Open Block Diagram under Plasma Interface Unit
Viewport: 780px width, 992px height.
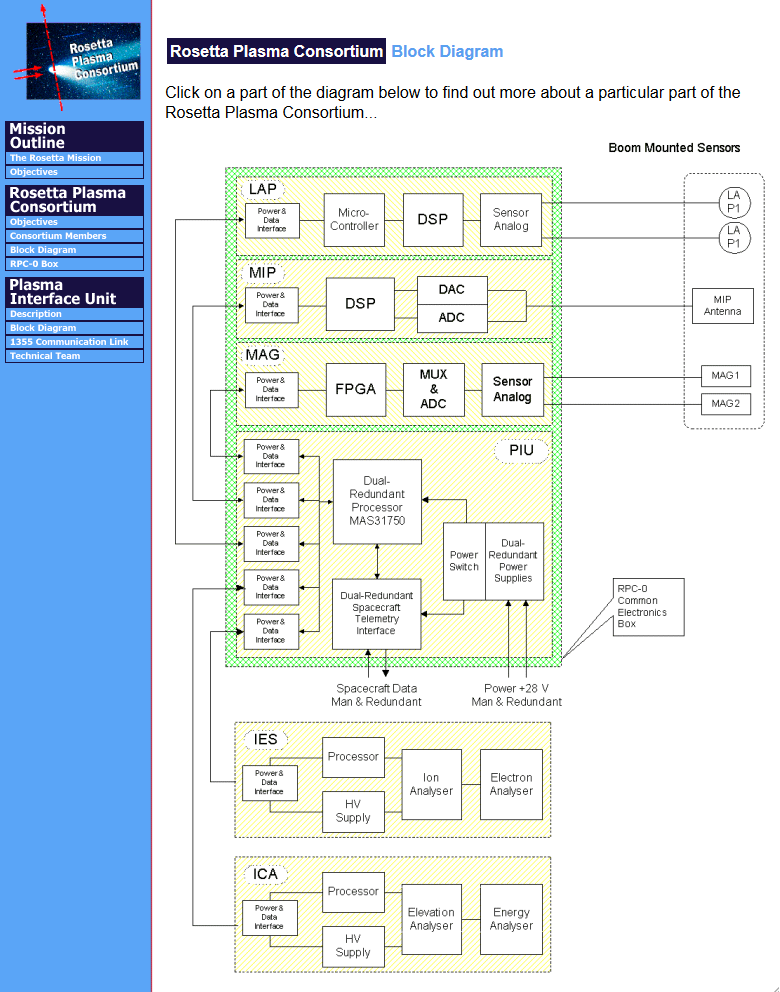[75, 328]
